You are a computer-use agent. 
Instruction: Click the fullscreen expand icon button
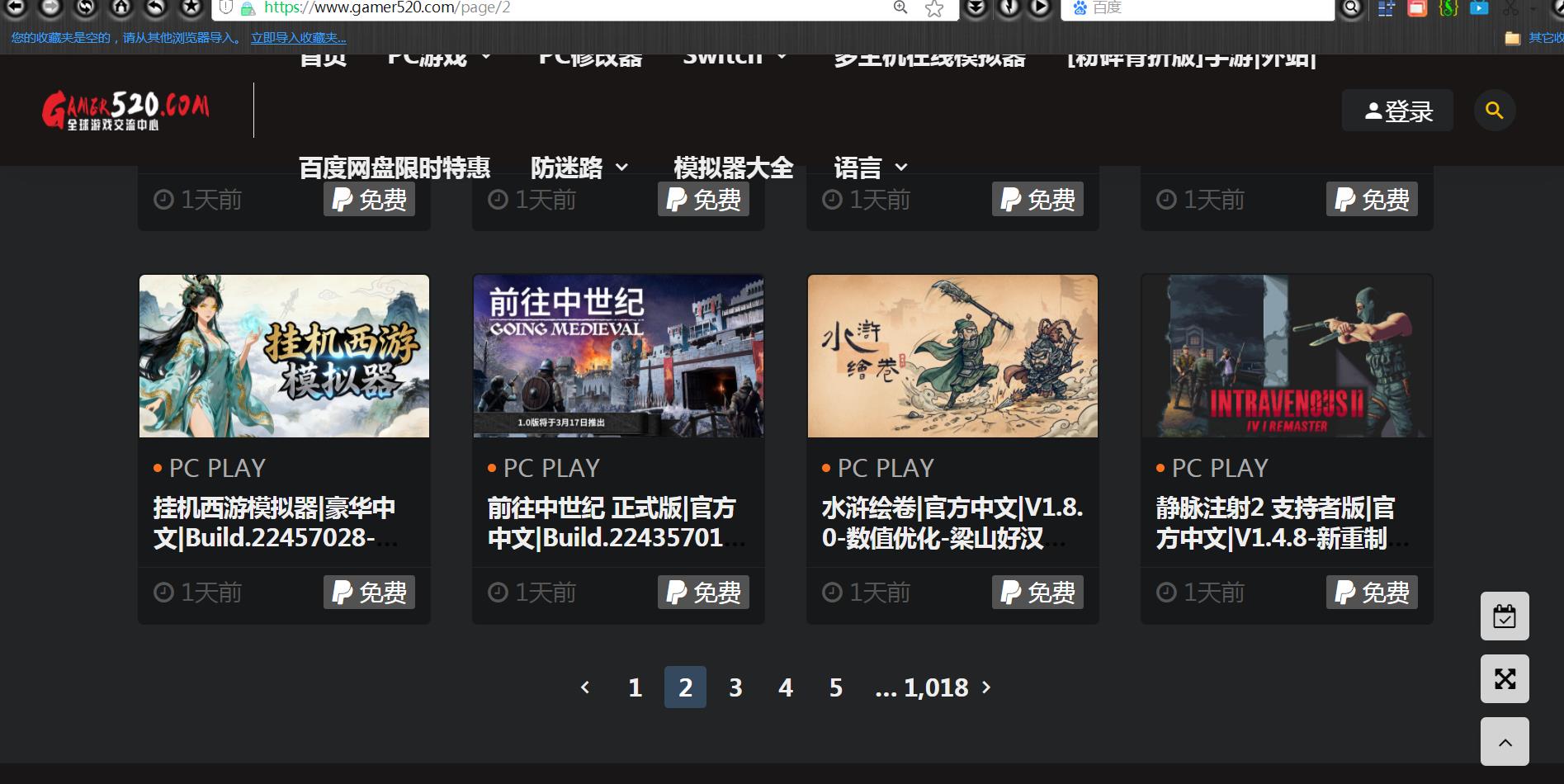[x=1504, y=679]
